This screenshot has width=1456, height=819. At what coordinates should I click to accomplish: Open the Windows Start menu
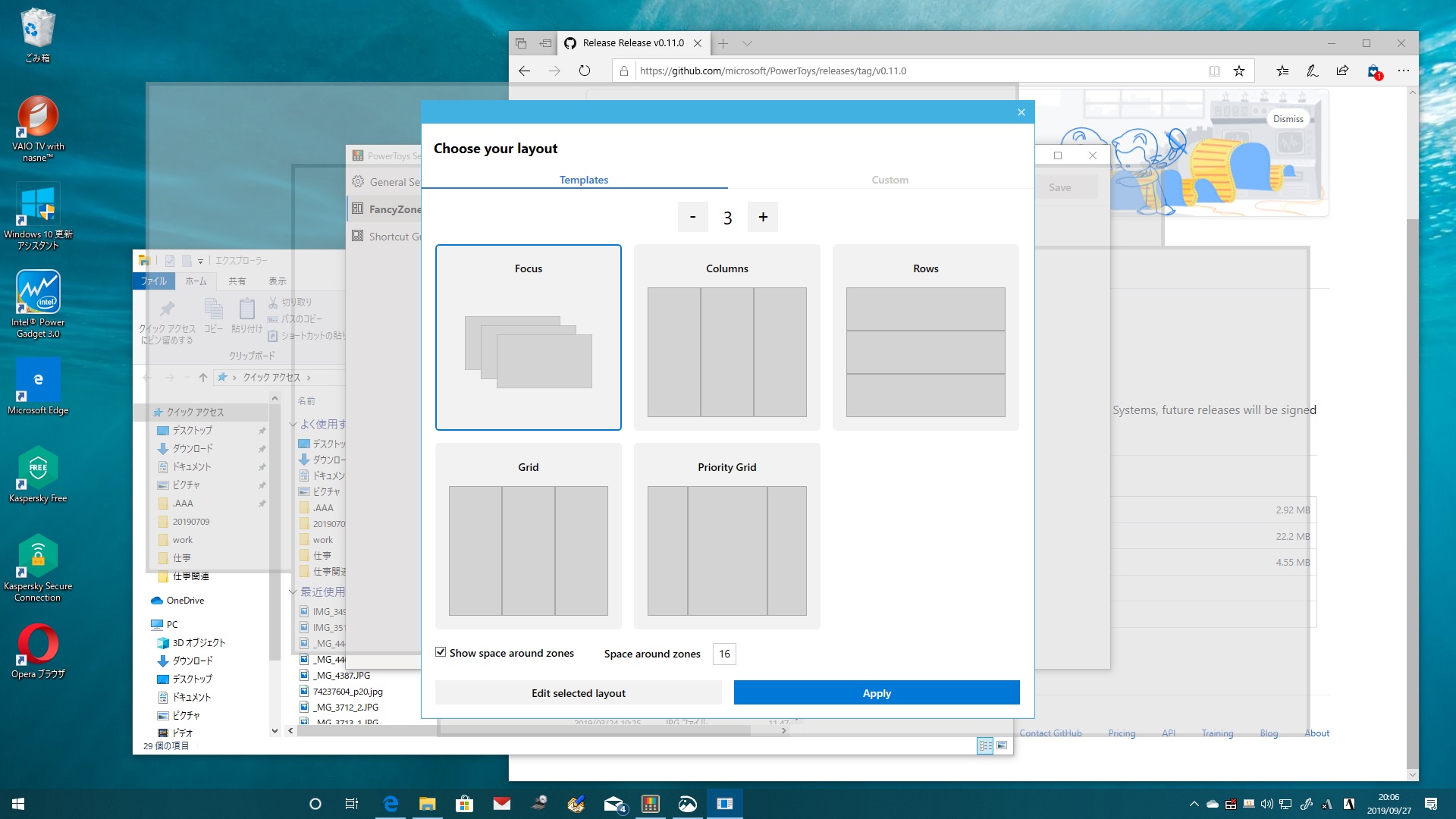click(18, 804)
